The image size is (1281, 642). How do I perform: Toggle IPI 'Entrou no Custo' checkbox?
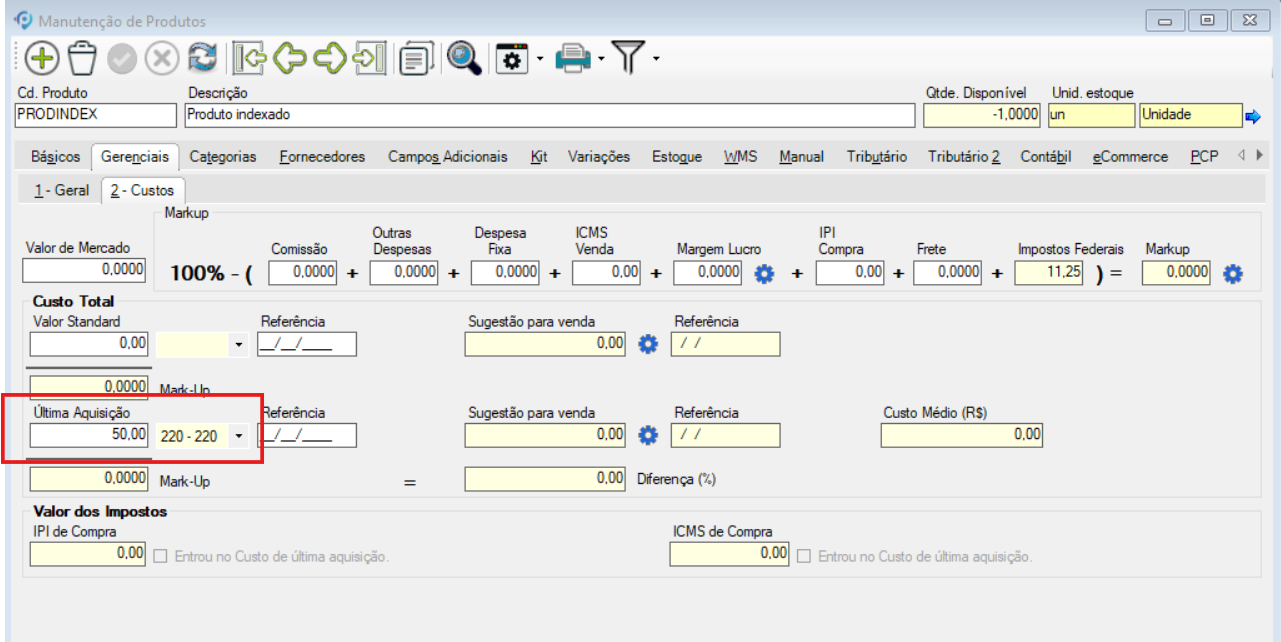tap(160, 556)
